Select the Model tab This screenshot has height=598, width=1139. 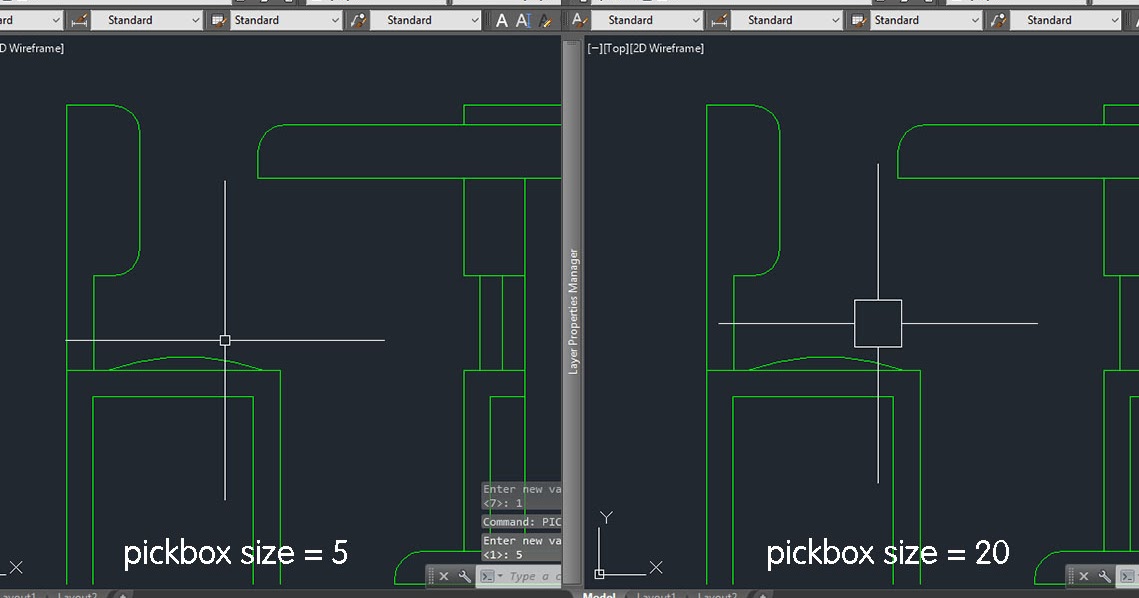598,596
